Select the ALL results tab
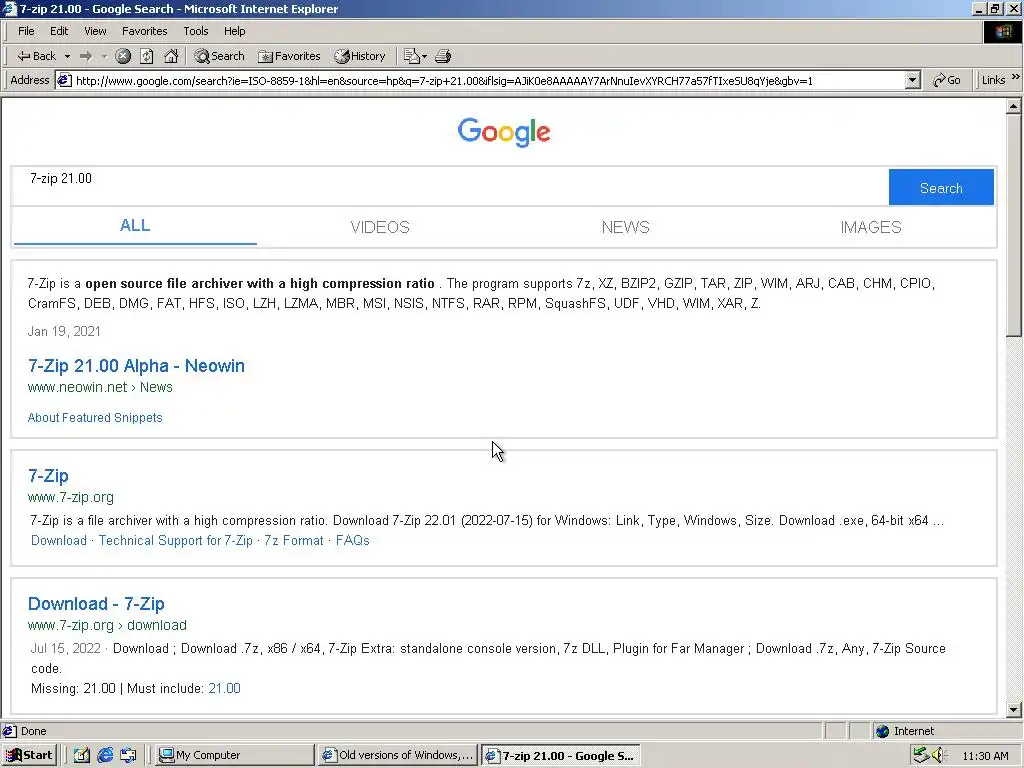Image resolution: width=1024 pixels, height=768 pixels. click(x=135, y=226)
